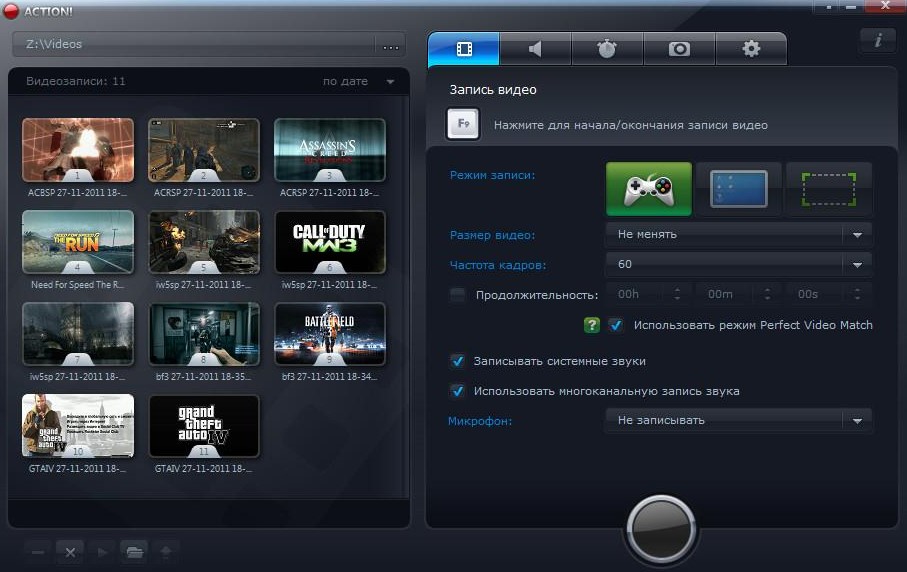Minimize the Action! window

click(x=850, y=7)
